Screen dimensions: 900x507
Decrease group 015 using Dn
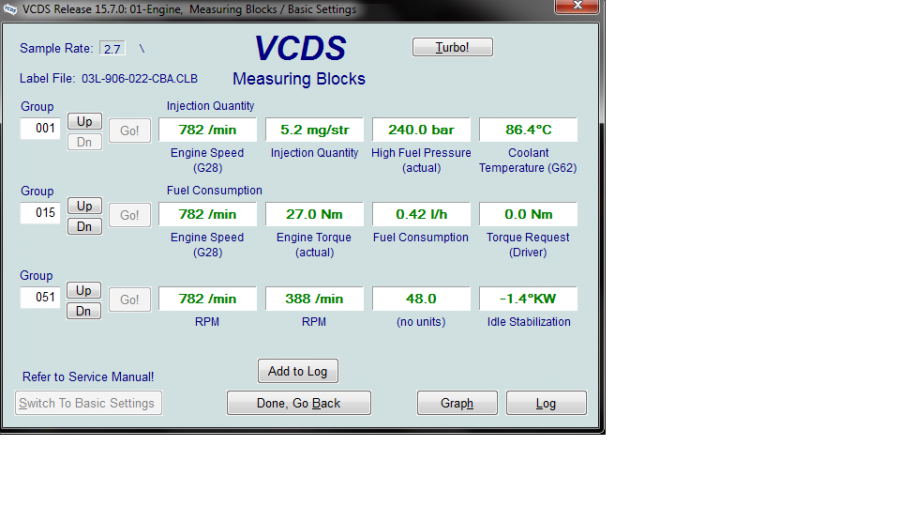(84, 227)
